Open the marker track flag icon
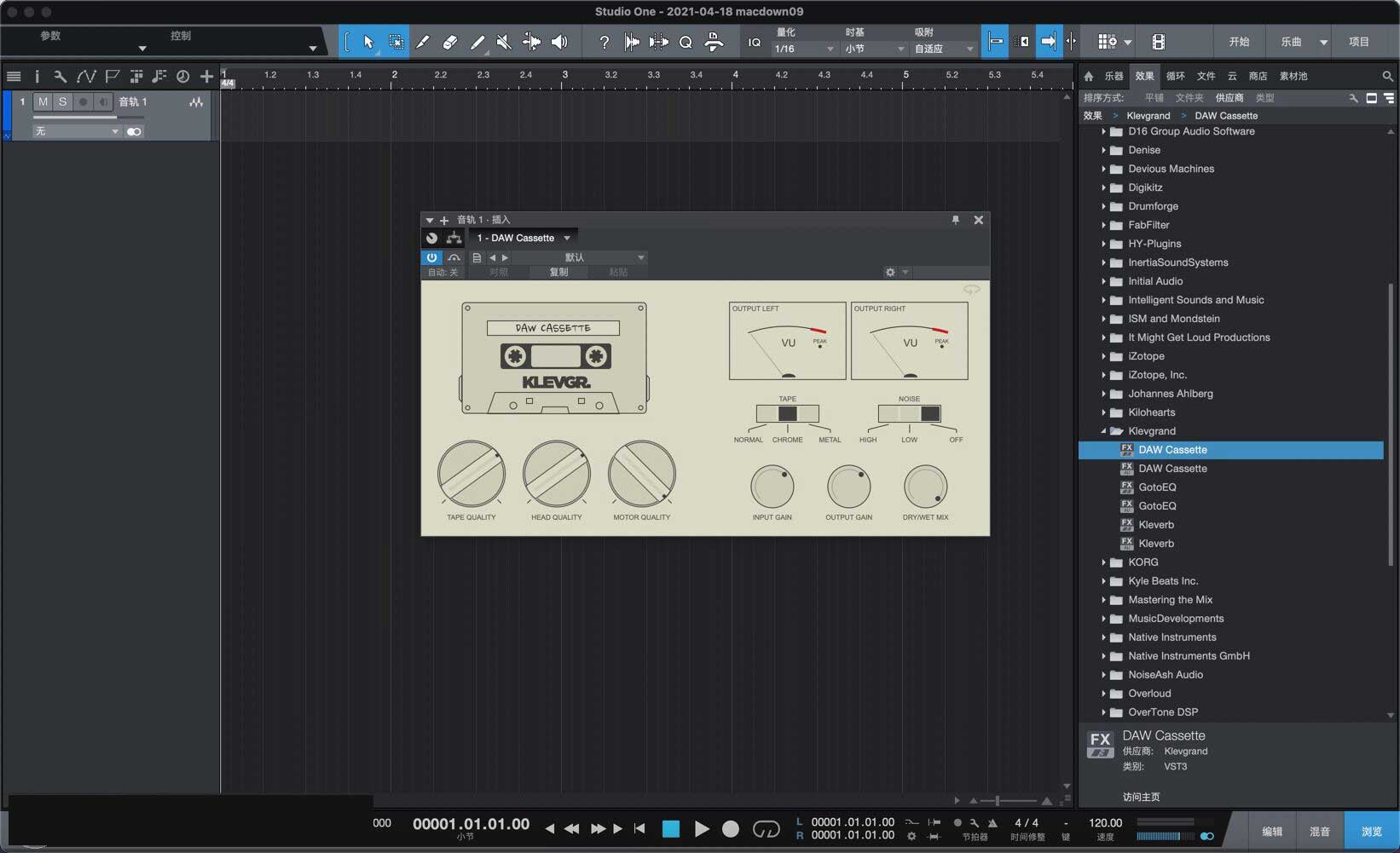 (112, 76)
